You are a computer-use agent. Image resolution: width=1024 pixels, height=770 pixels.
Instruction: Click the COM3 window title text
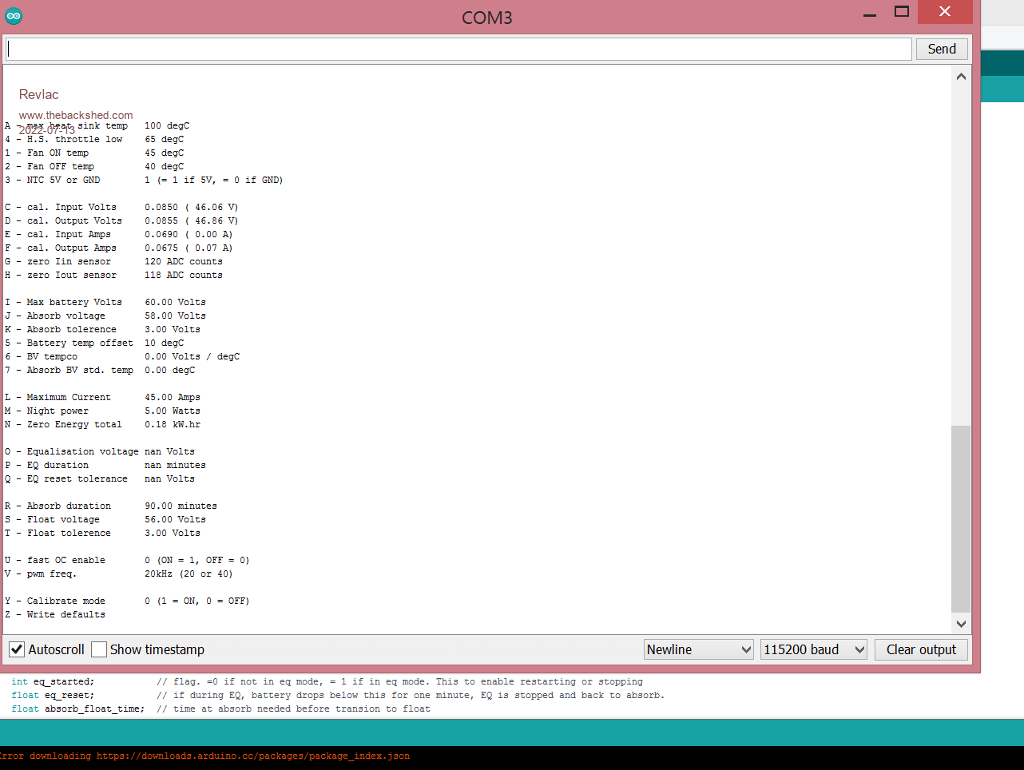point(487,17)
